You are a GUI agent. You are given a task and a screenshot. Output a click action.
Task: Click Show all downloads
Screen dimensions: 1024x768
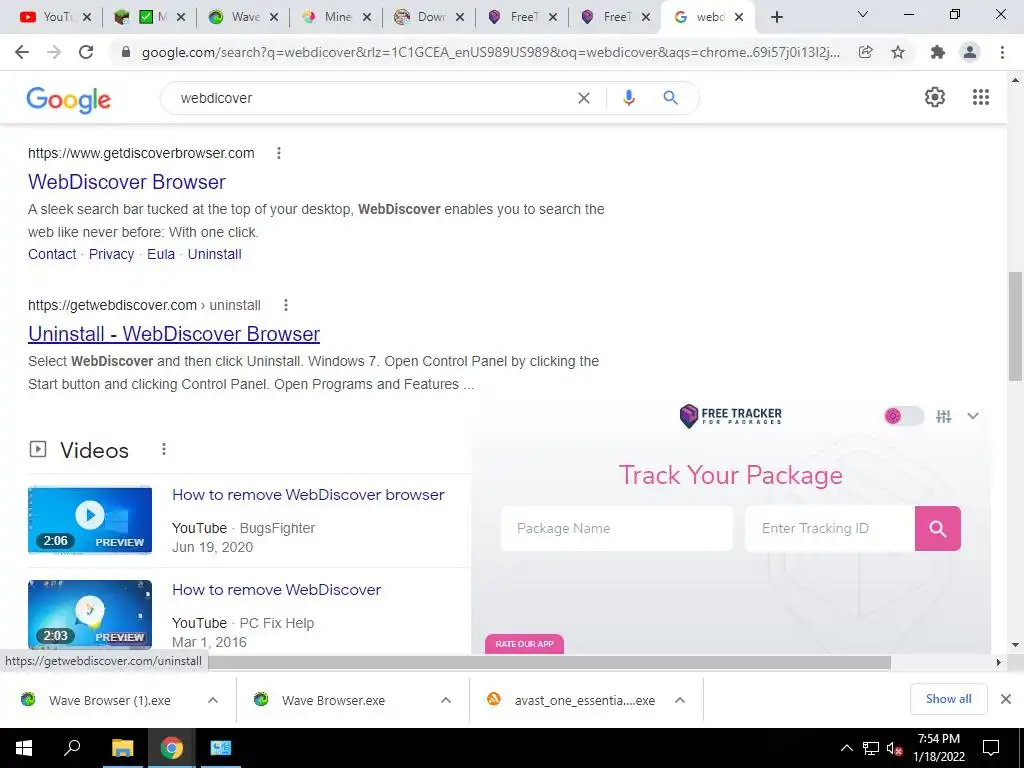[948, 699]
